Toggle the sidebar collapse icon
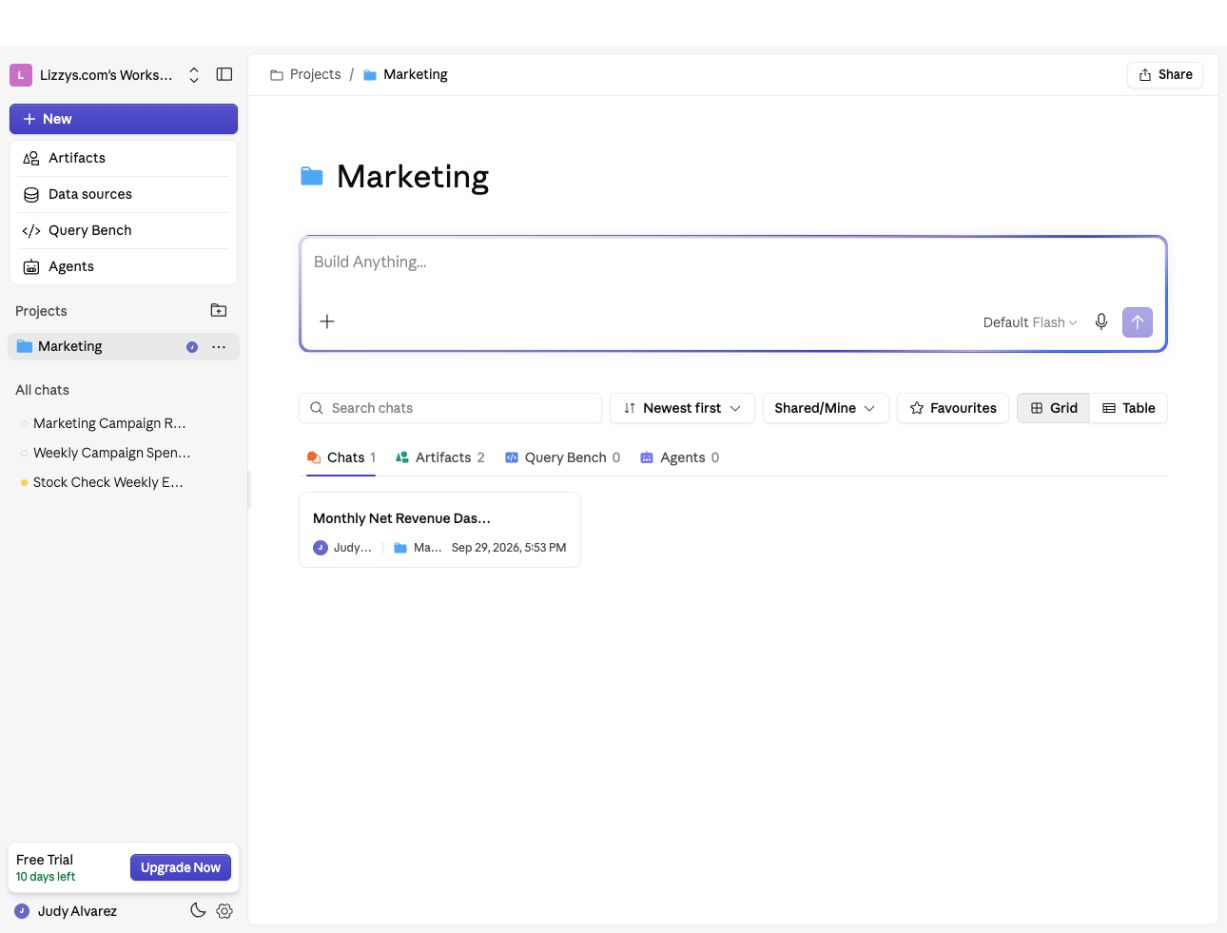Screen dimensions: 1227x933 click(x=224, y=75)
